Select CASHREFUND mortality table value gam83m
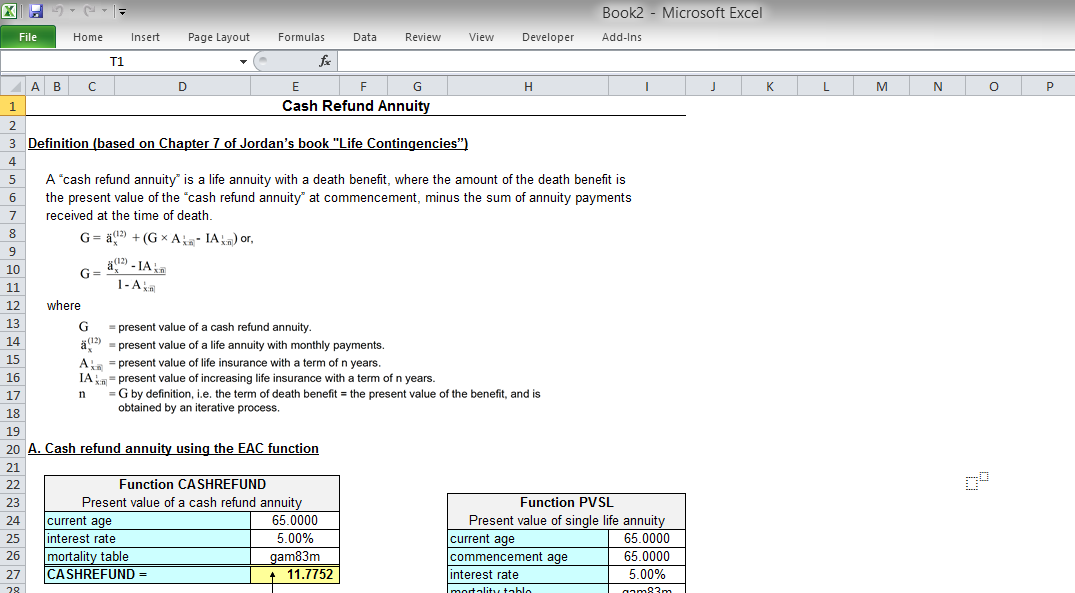The height and width of the screenshot is (593, 1075). 295,556
